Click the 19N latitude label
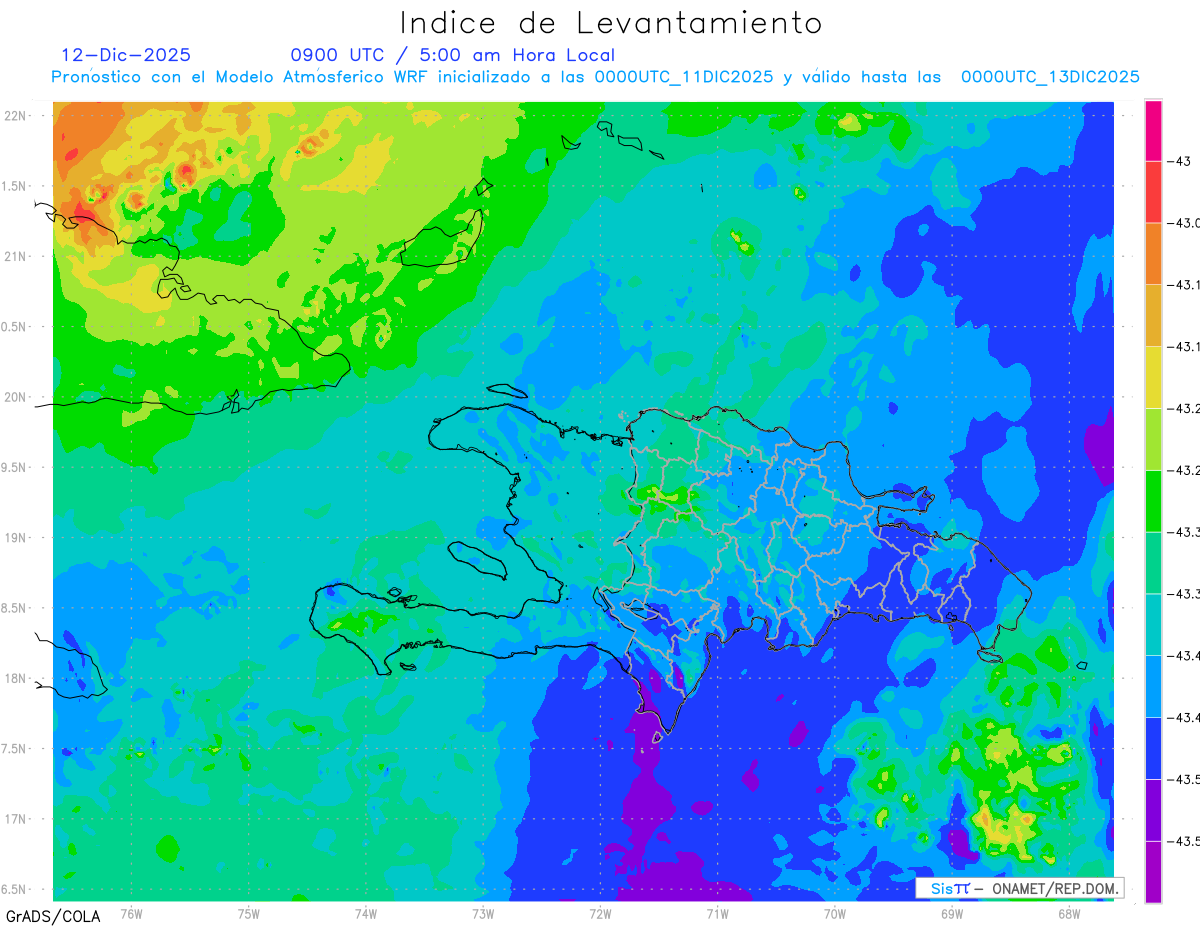Viewport: 1200px width, 927px height. click(15, 538)
